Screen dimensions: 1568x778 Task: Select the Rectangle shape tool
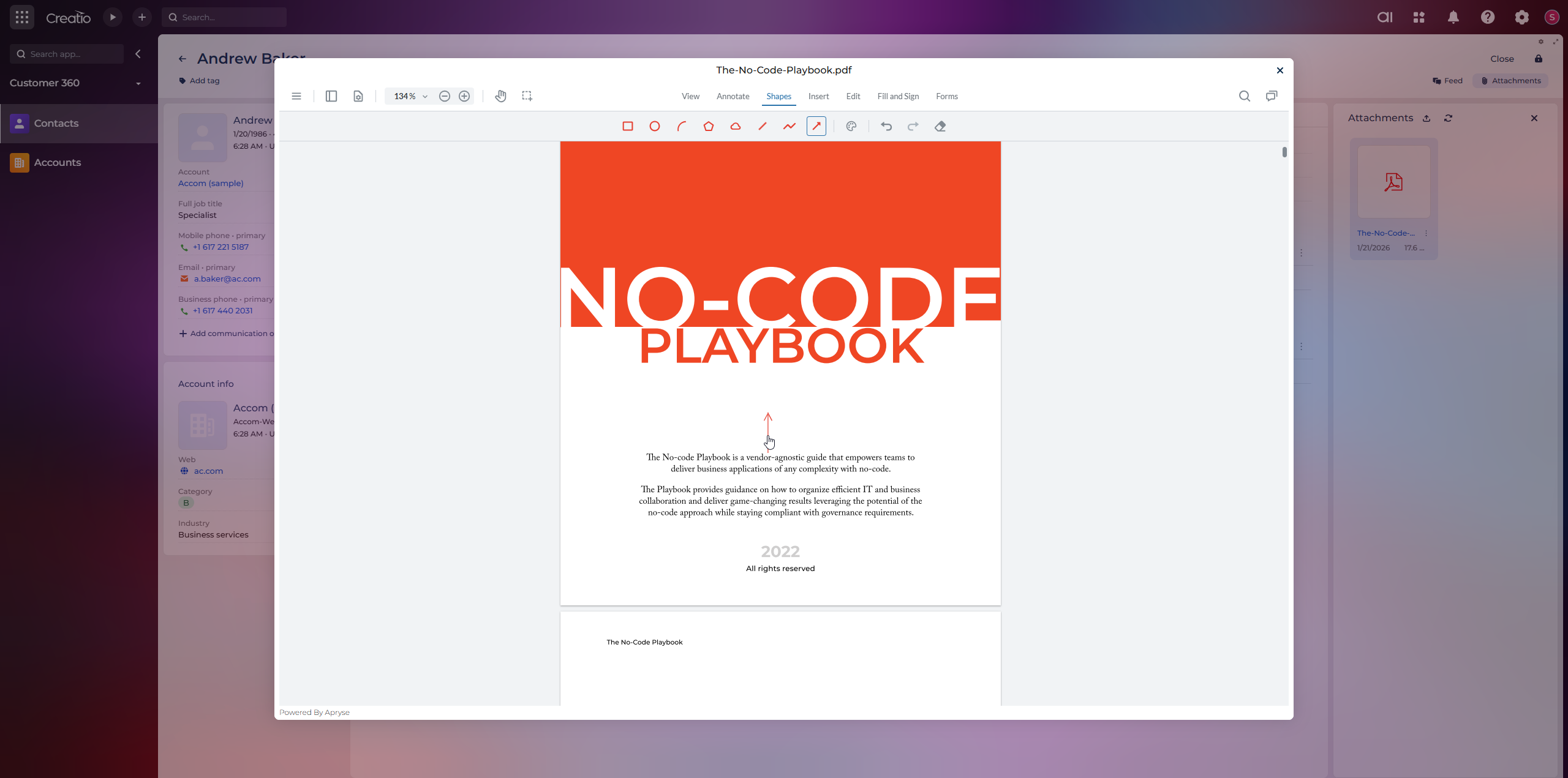point(627,126)
